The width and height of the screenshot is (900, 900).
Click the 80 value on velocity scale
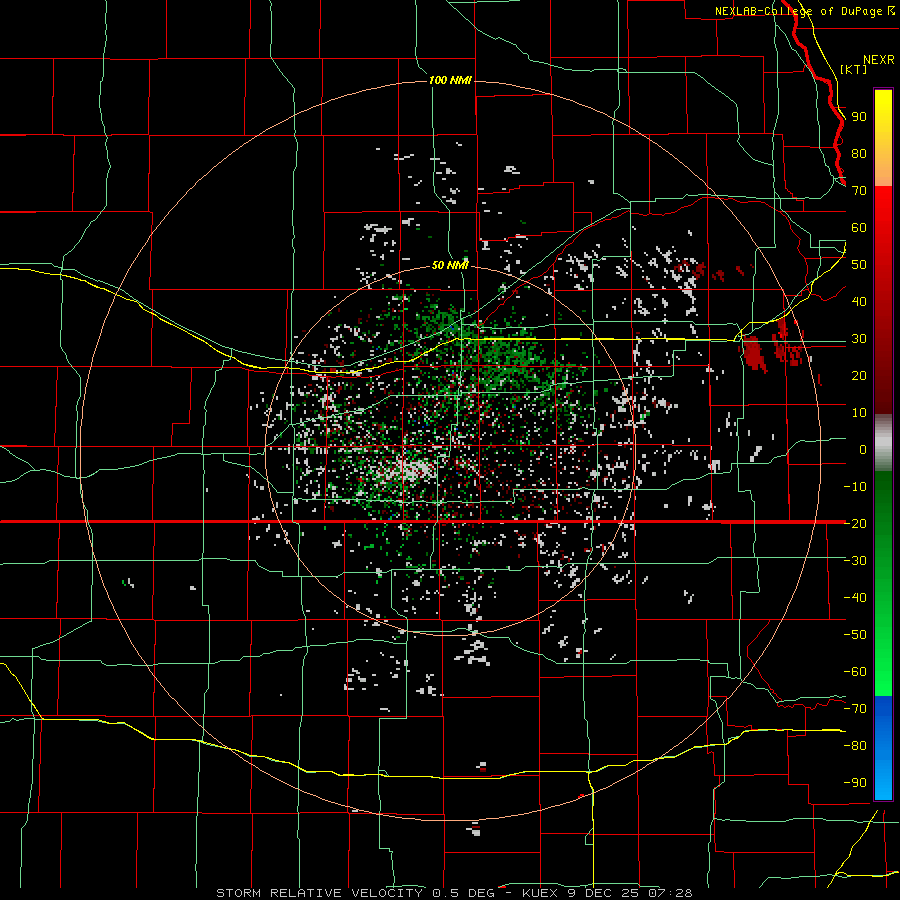pyautogui.click(x=859, y=154)
